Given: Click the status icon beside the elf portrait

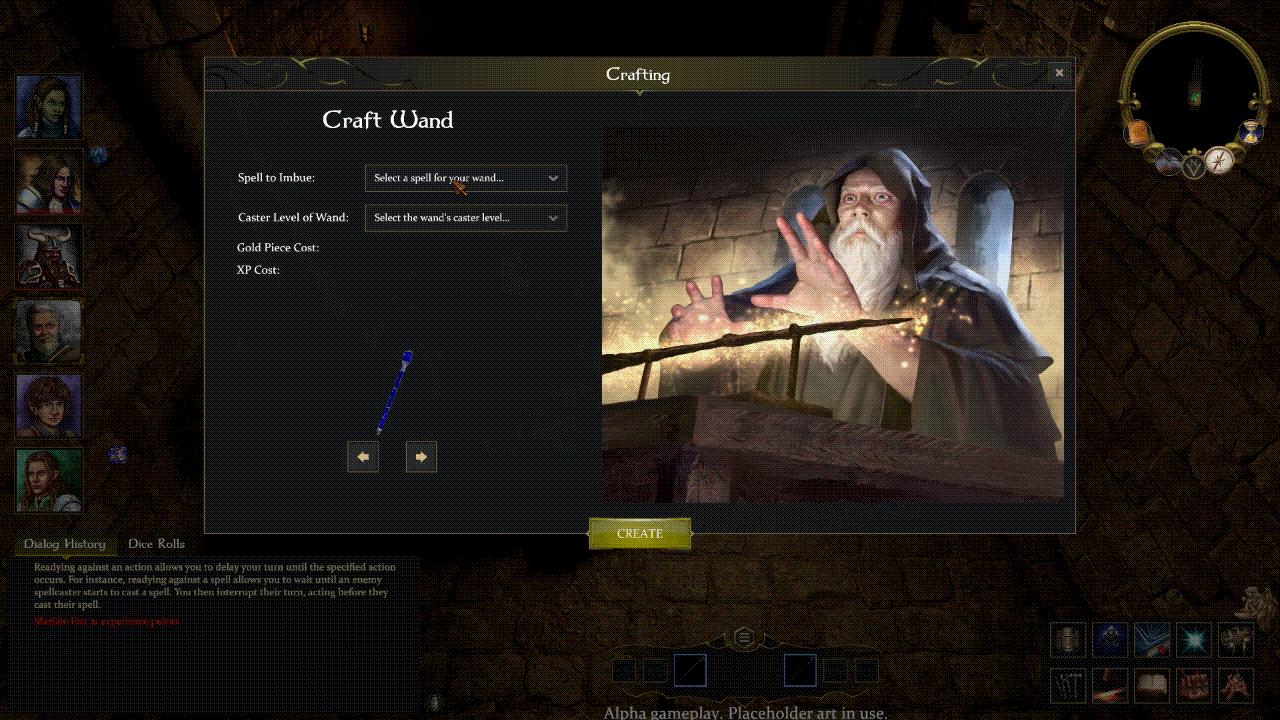Looking at the screenshot, I should [x=118, y=455].
